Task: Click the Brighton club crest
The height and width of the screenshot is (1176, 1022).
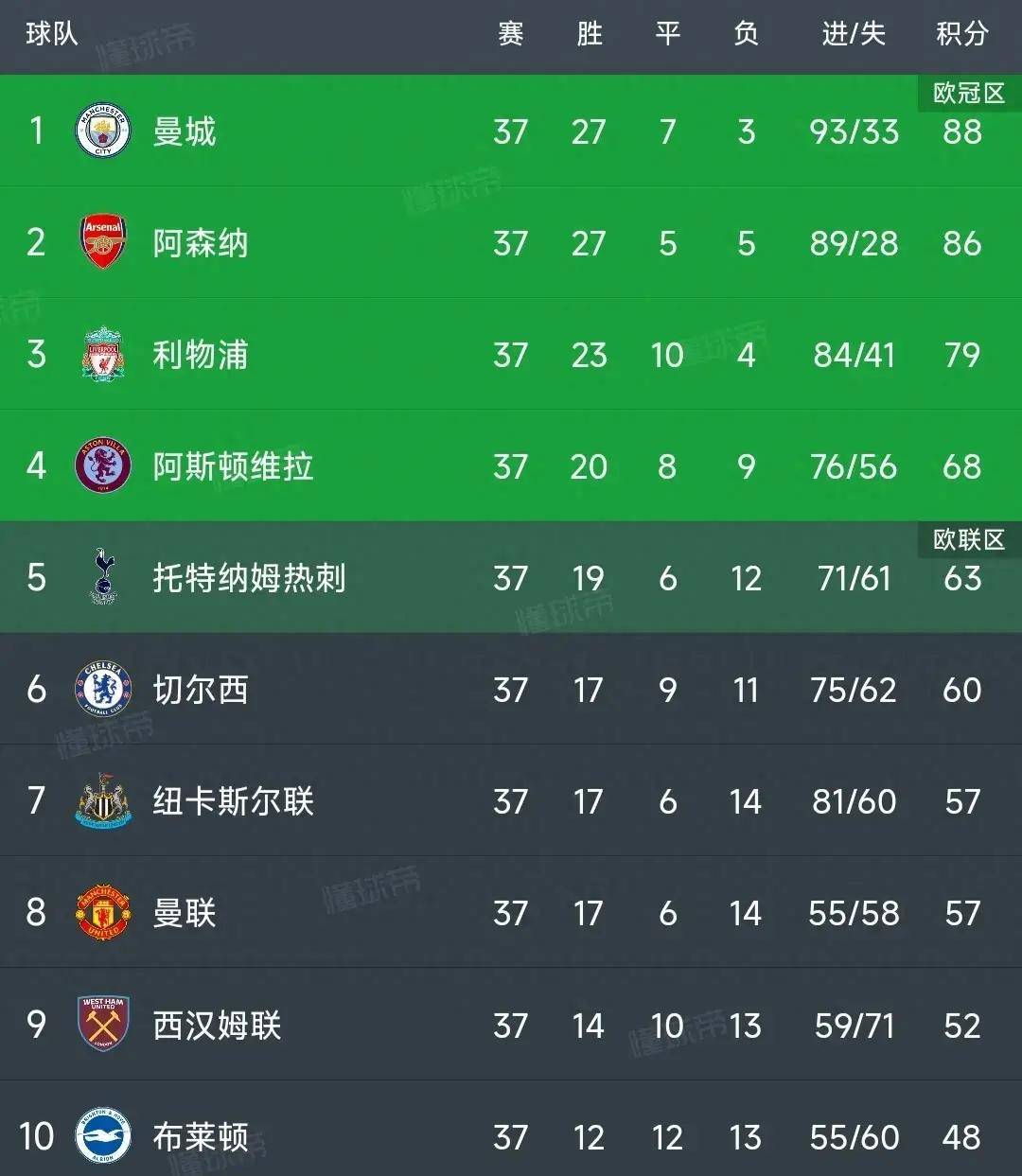Action: click(102, 1135)
